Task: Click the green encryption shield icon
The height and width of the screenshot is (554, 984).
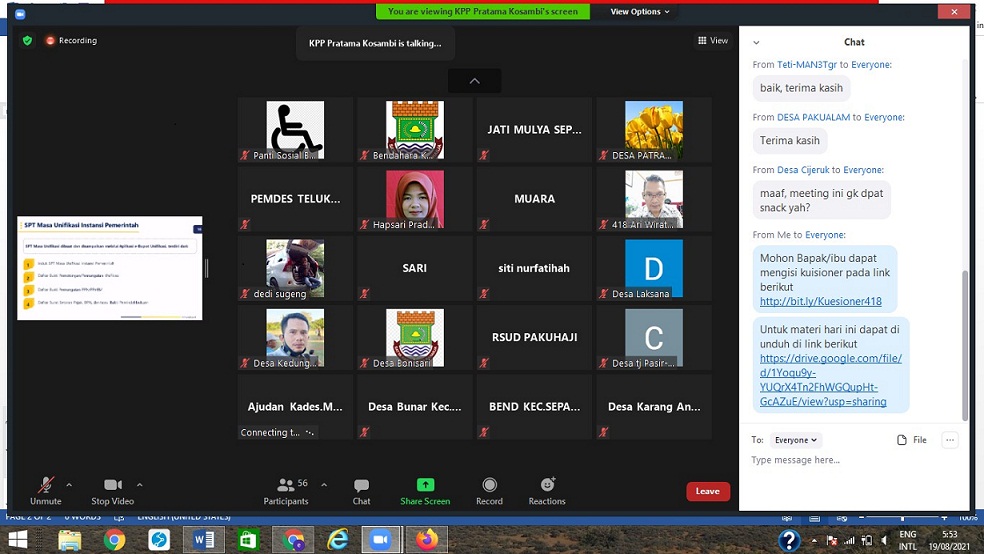Action: (27, 41)
